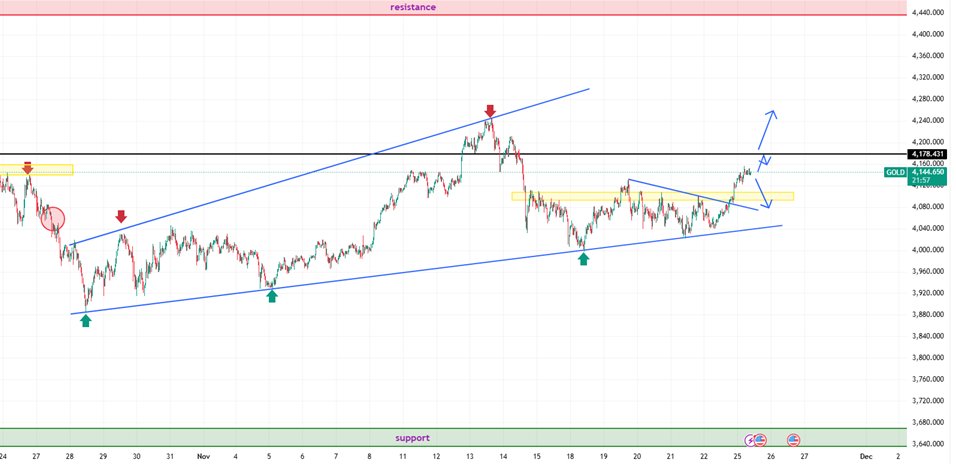Click the 3,920.000 price axis label
This screenshot has height=464, width=956.
pos(930,293)
